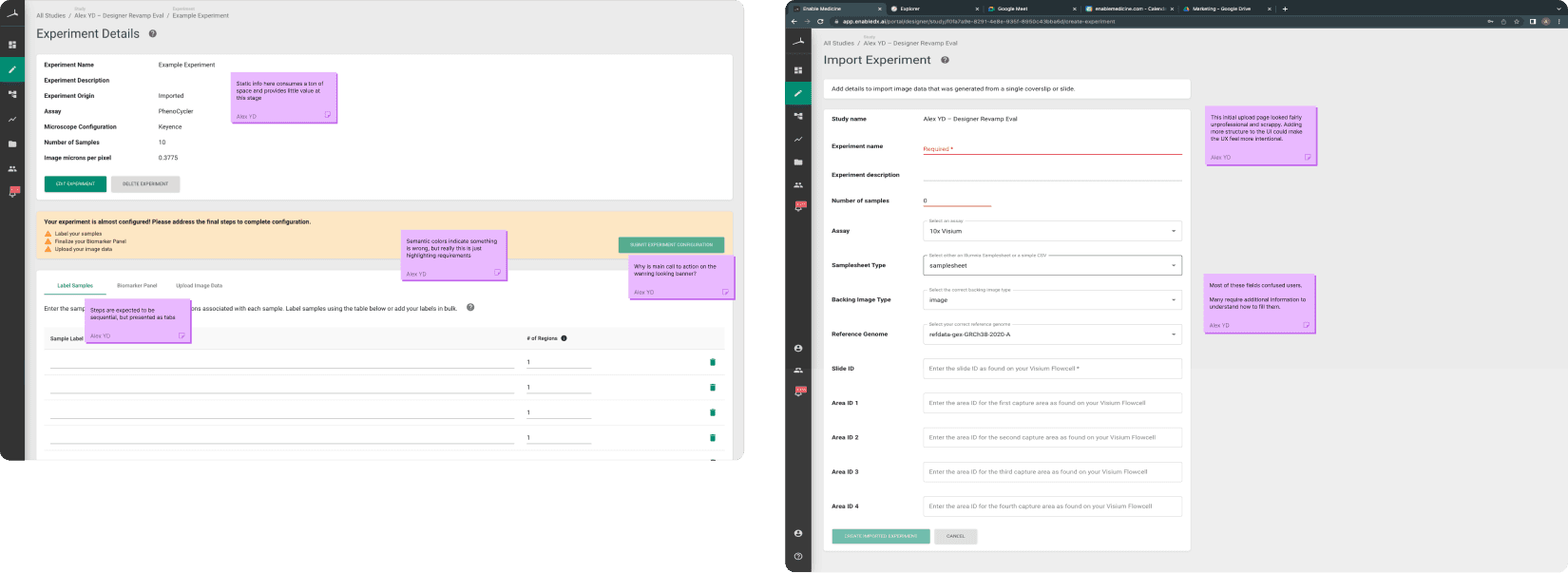Image resolution: width=1568 pixels, height=573 pixels.
Task: Switch to the Google Meet browser tab
Action: point(1030,9)
